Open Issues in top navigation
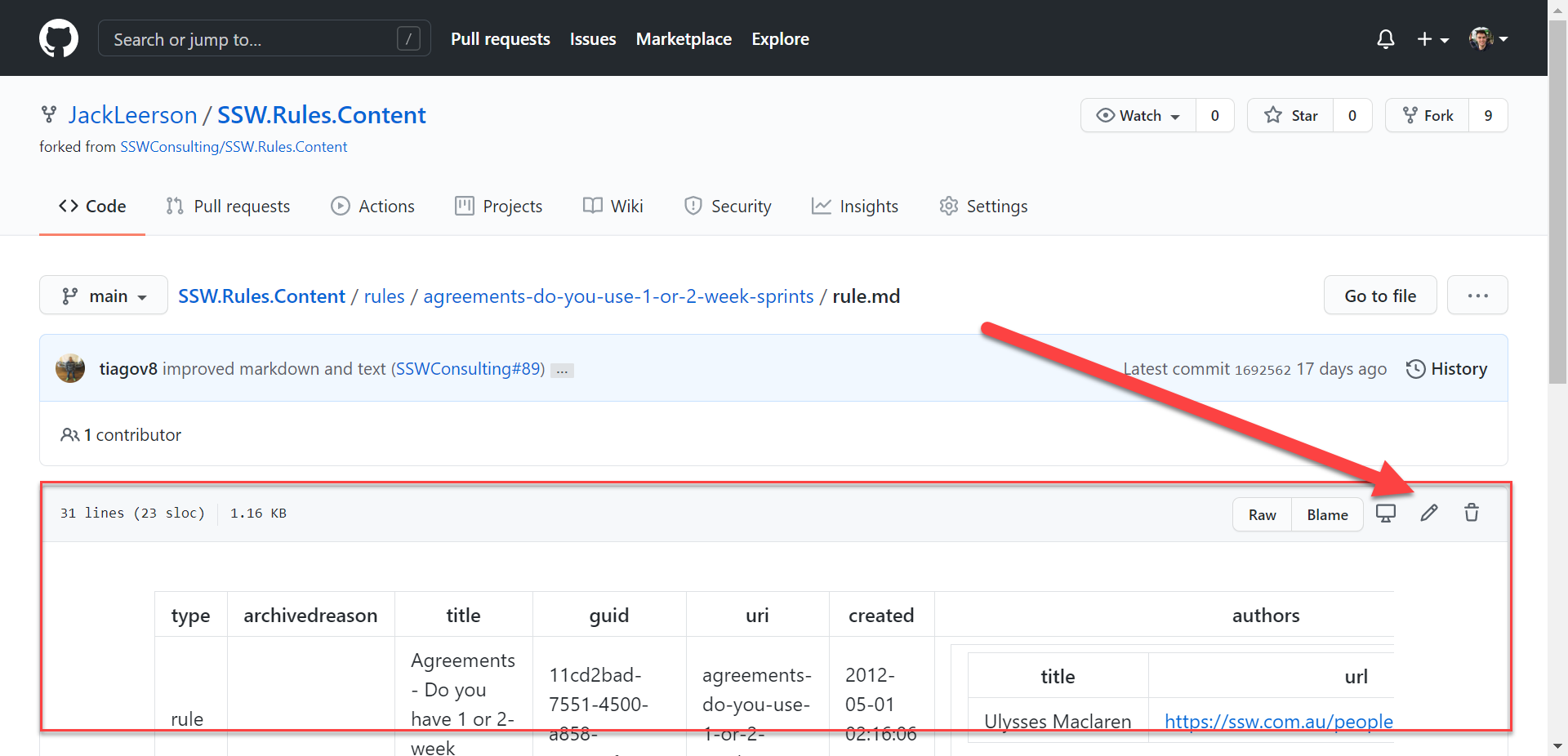 click(593, 39)
